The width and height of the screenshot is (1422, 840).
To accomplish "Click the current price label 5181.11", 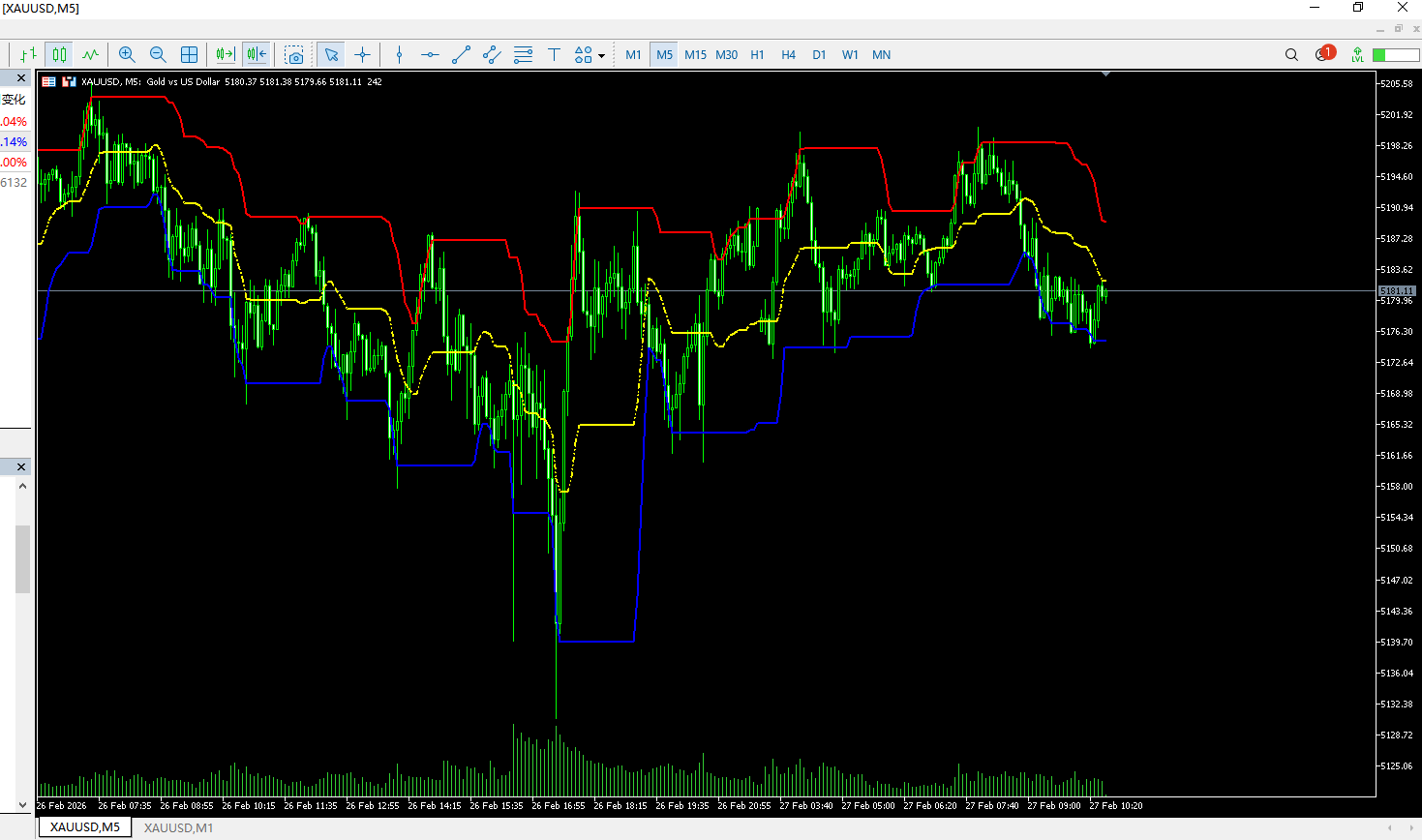I will click(x=1397, y=291).
